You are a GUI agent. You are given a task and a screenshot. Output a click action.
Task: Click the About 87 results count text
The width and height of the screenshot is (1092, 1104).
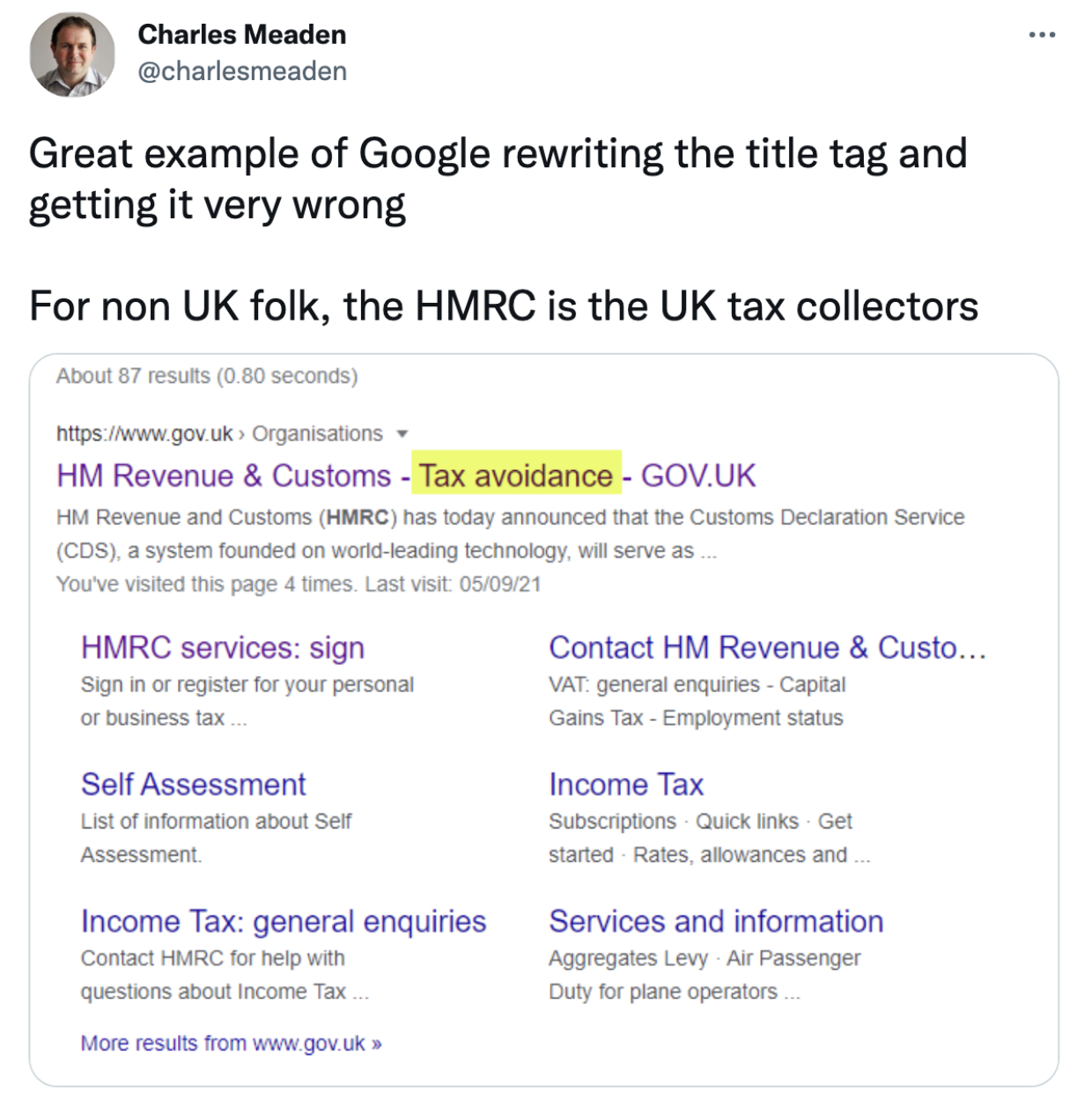point(207,377)
